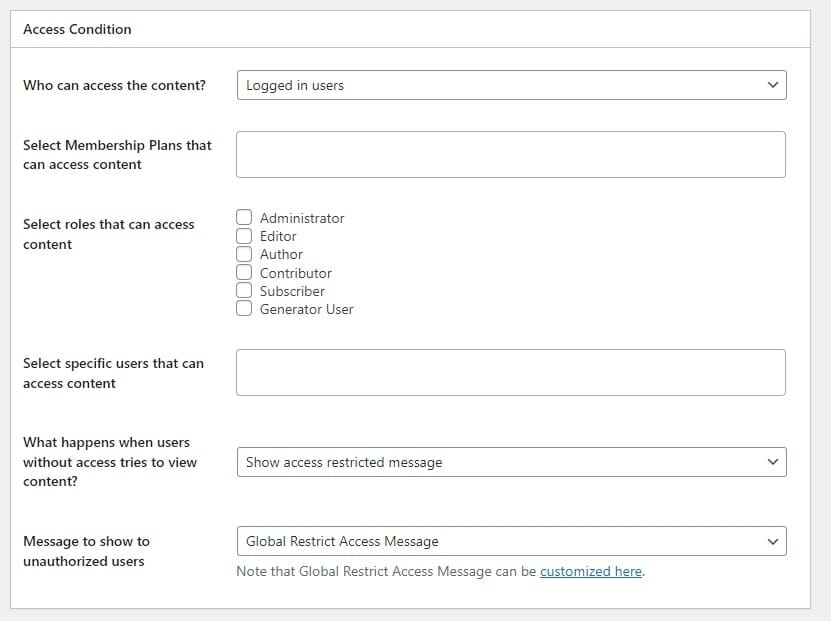Click the Subscriber label text

point(292,291)
